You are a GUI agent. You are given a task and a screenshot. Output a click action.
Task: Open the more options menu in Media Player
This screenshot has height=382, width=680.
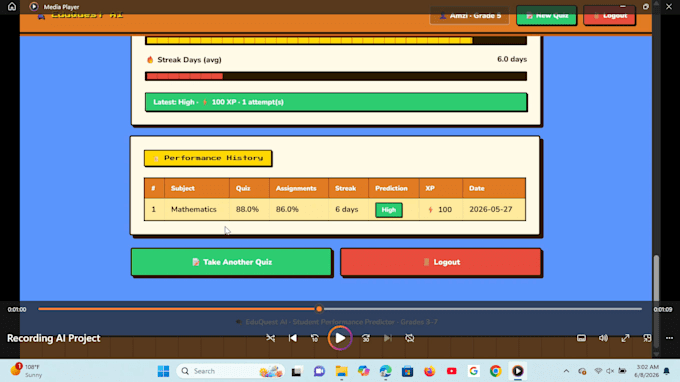pos(669,338)
